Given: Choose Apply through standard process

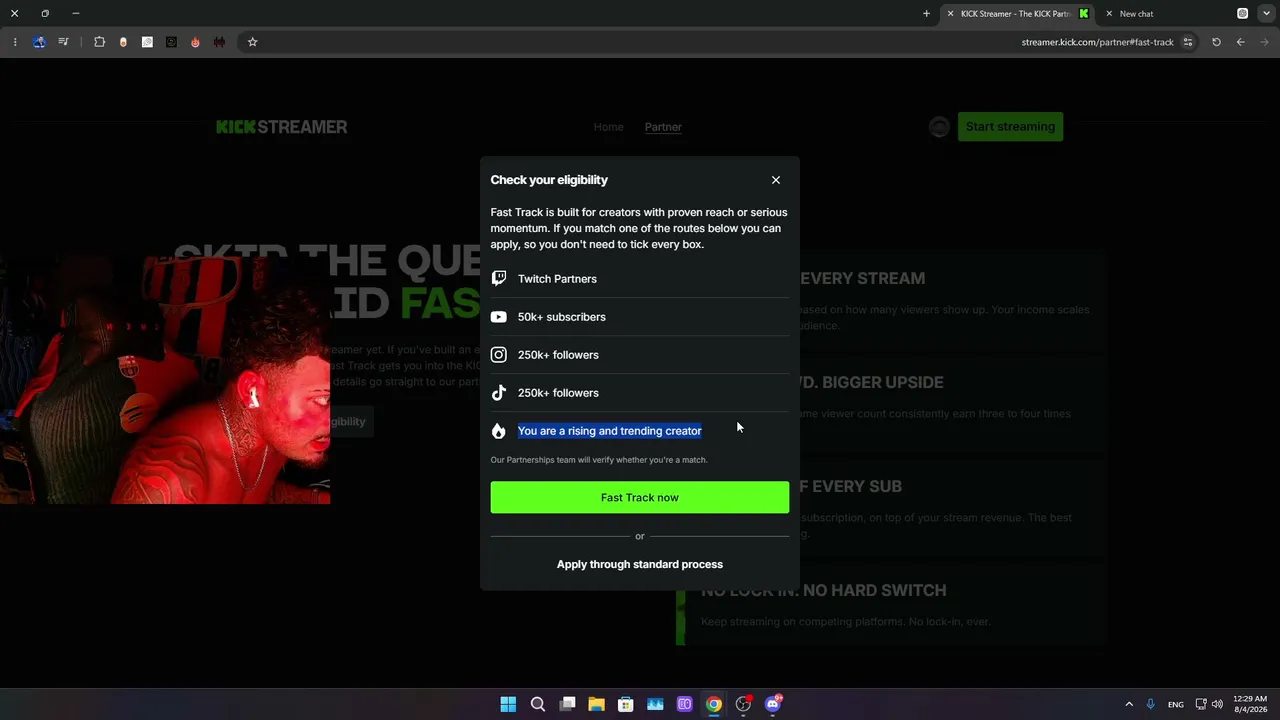Looking at the screenshot, I should [640, 564].
